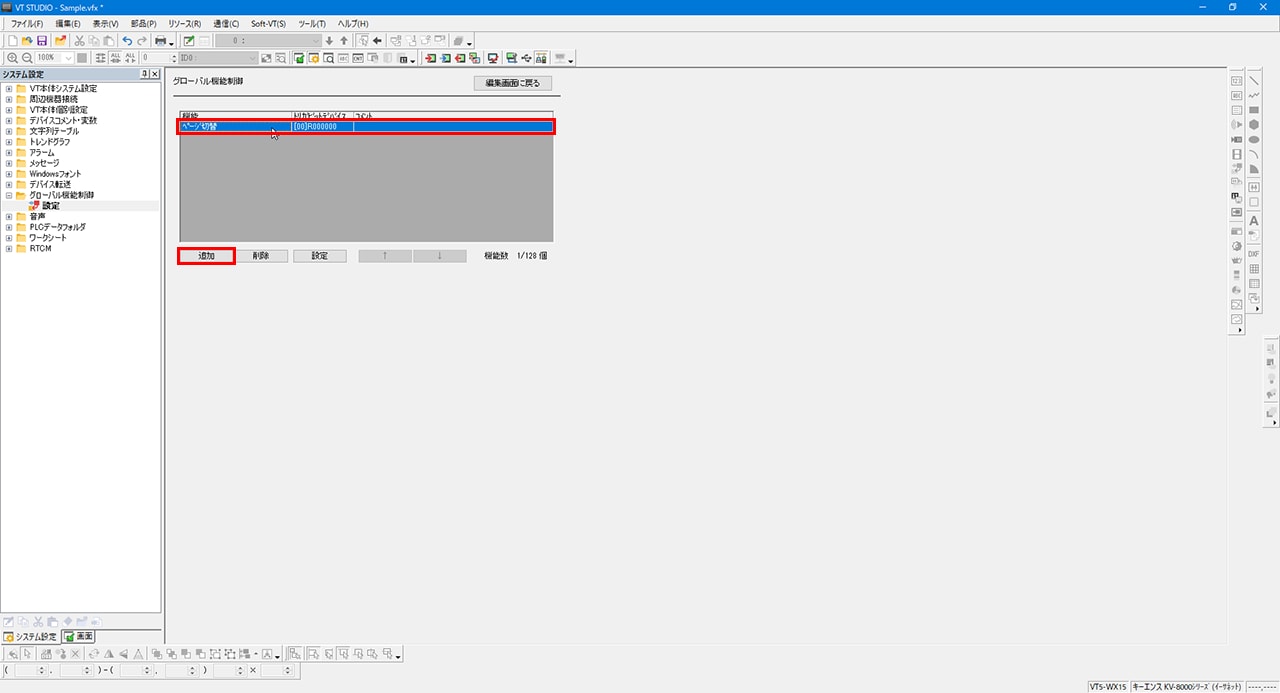Select the text tool 'A' icon
The width and height of the screenshot is (1280, 693).
(1253, 220)
